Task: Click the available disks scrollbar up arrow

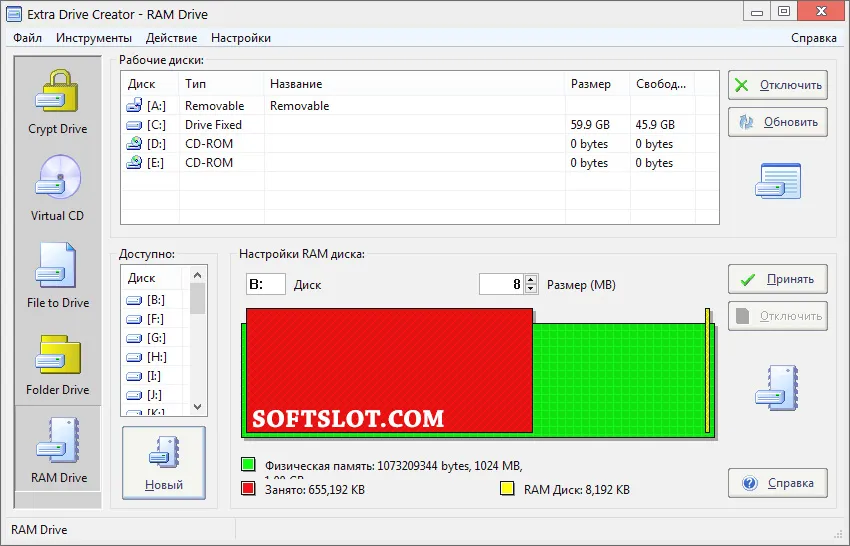Action: click(x=197, y=275)
